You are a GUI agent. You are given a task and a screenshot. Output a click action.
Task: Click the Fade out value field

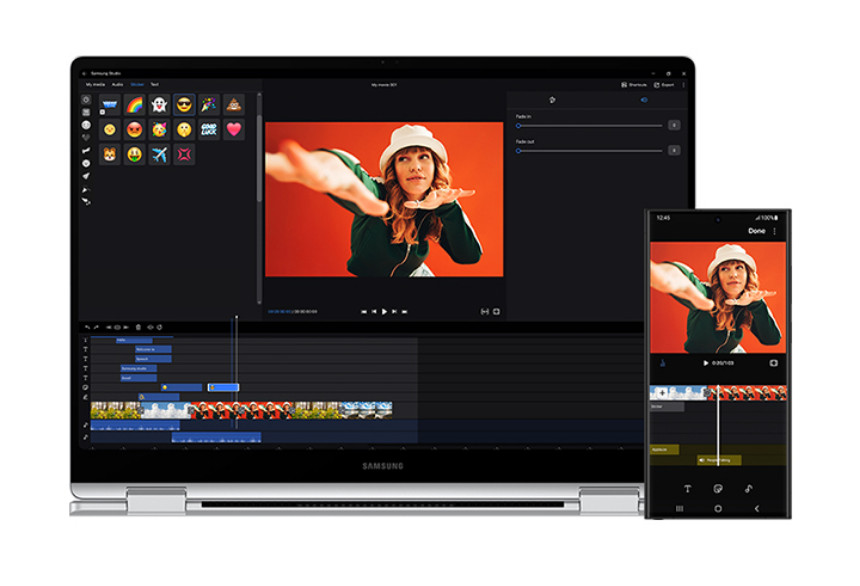(674, 150)
